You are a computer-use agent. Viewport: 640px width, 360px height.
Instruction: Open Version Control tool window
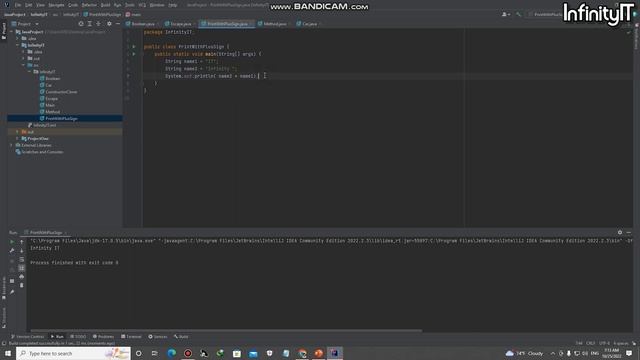[x=27, y=336]
